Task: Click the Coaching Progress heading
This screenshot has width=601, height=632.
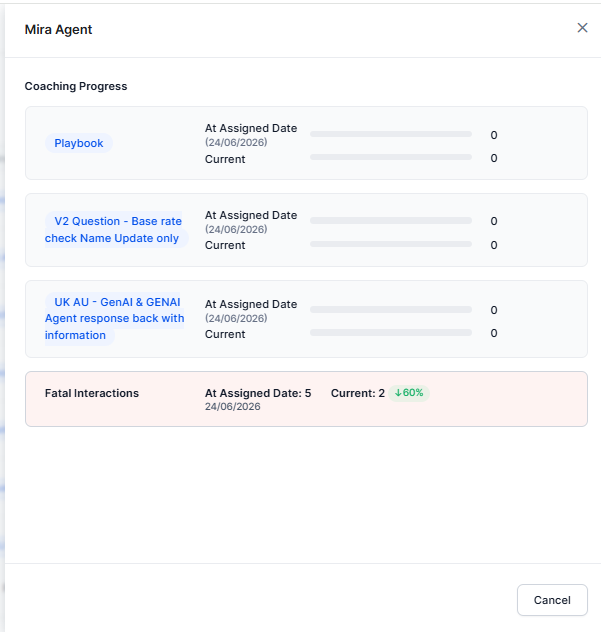Action: 76,86
